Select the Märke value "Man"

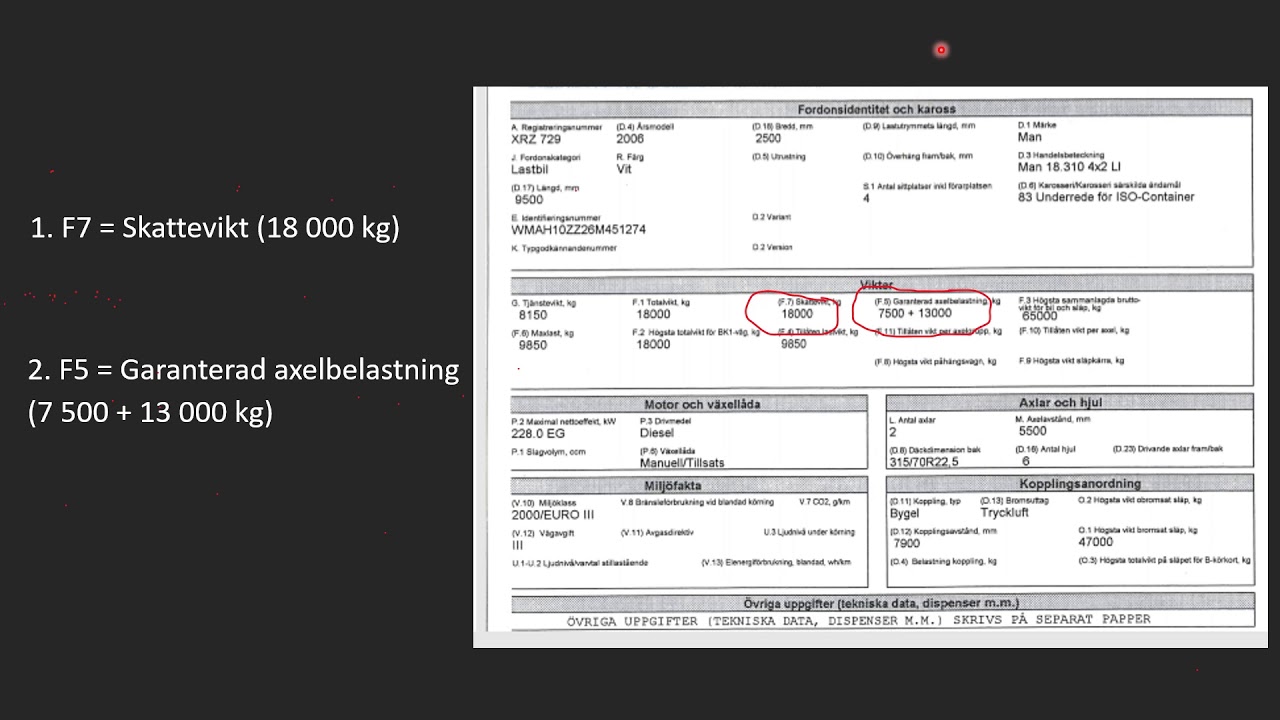[1029, 137]
